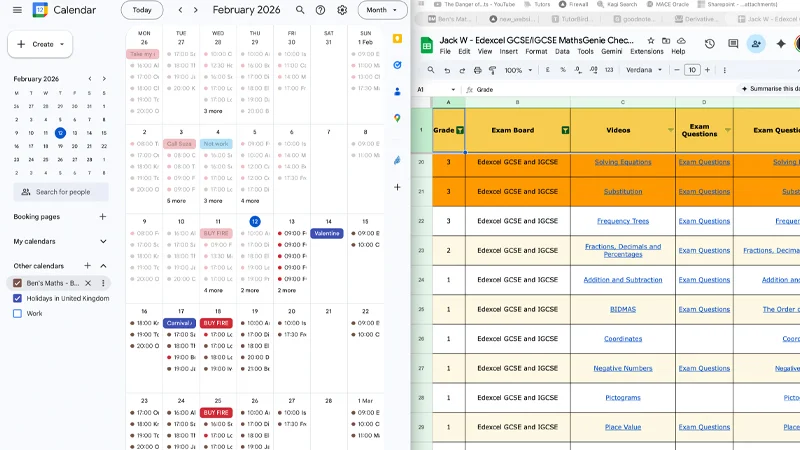Select date 14 in mini calendar
This screenshot has width=800, height=450.
pos(89,133)
